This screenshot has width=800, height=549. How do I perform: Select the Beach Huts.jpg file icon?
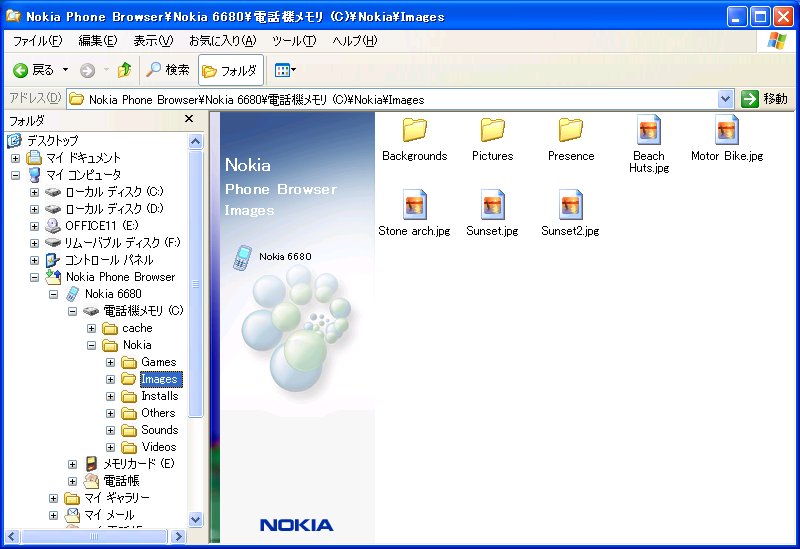[x=648, y=130]
